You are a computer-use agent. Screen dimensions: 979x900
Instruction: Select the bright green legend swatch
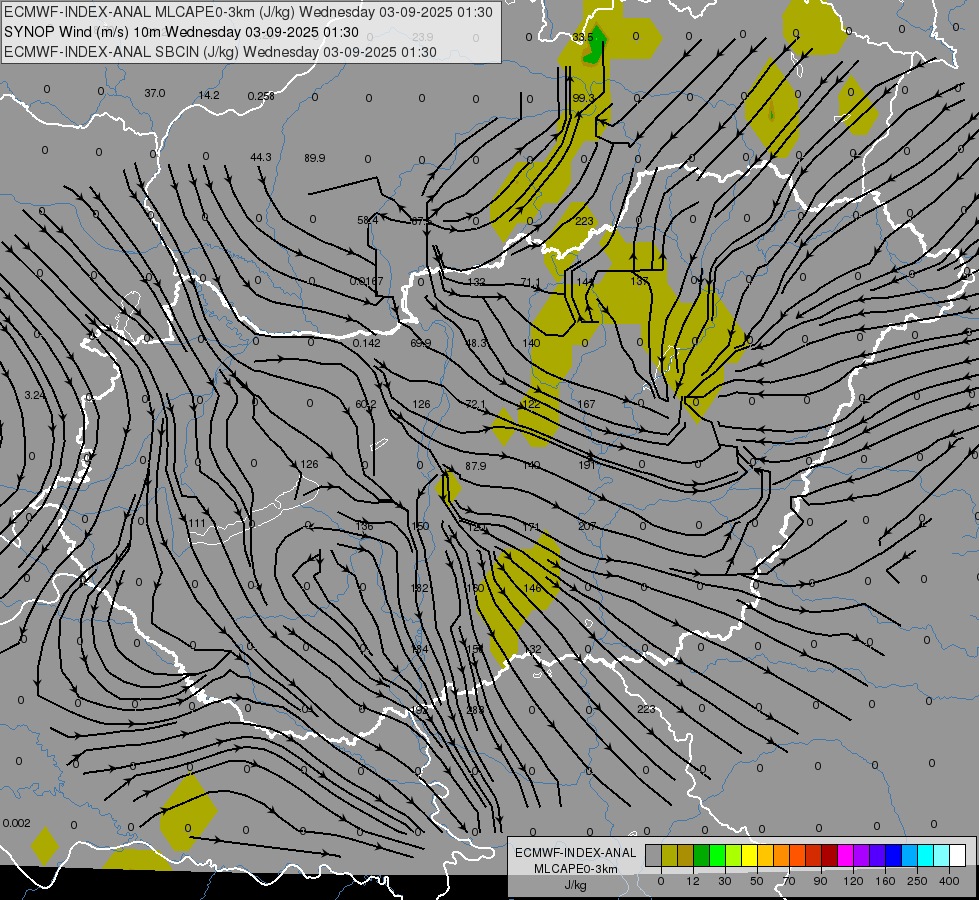click(717, 855)
